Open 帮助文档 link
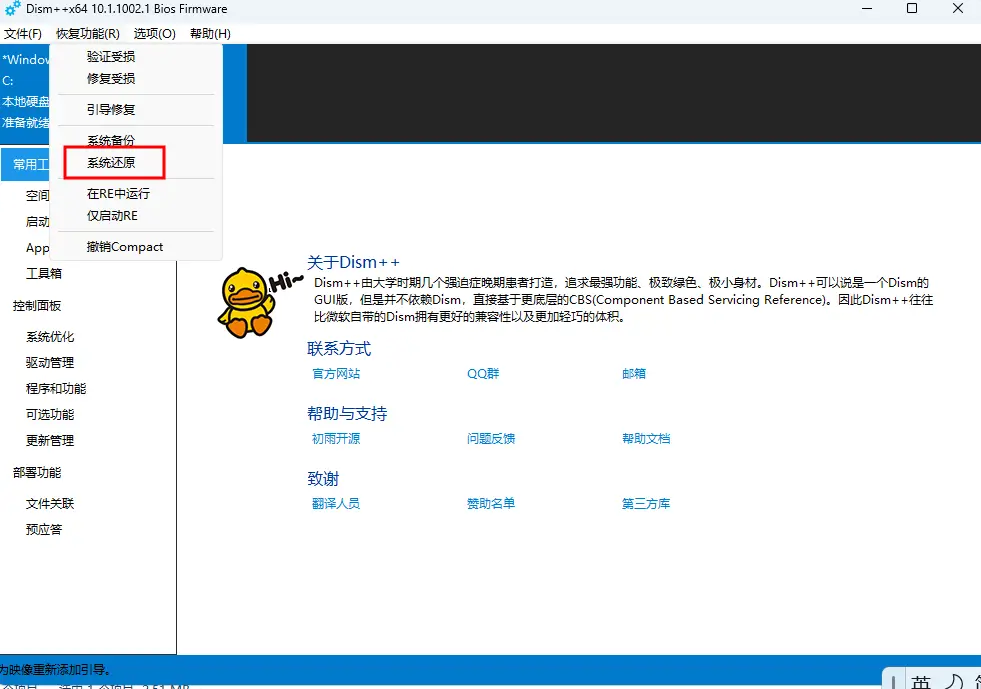This screenshot has height=689, width=981. 646,439
